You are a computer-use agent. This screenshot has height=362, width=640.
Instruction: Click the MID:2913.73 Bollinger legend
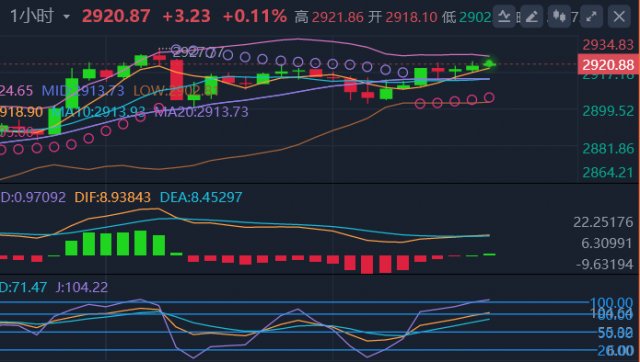[83, 91]
